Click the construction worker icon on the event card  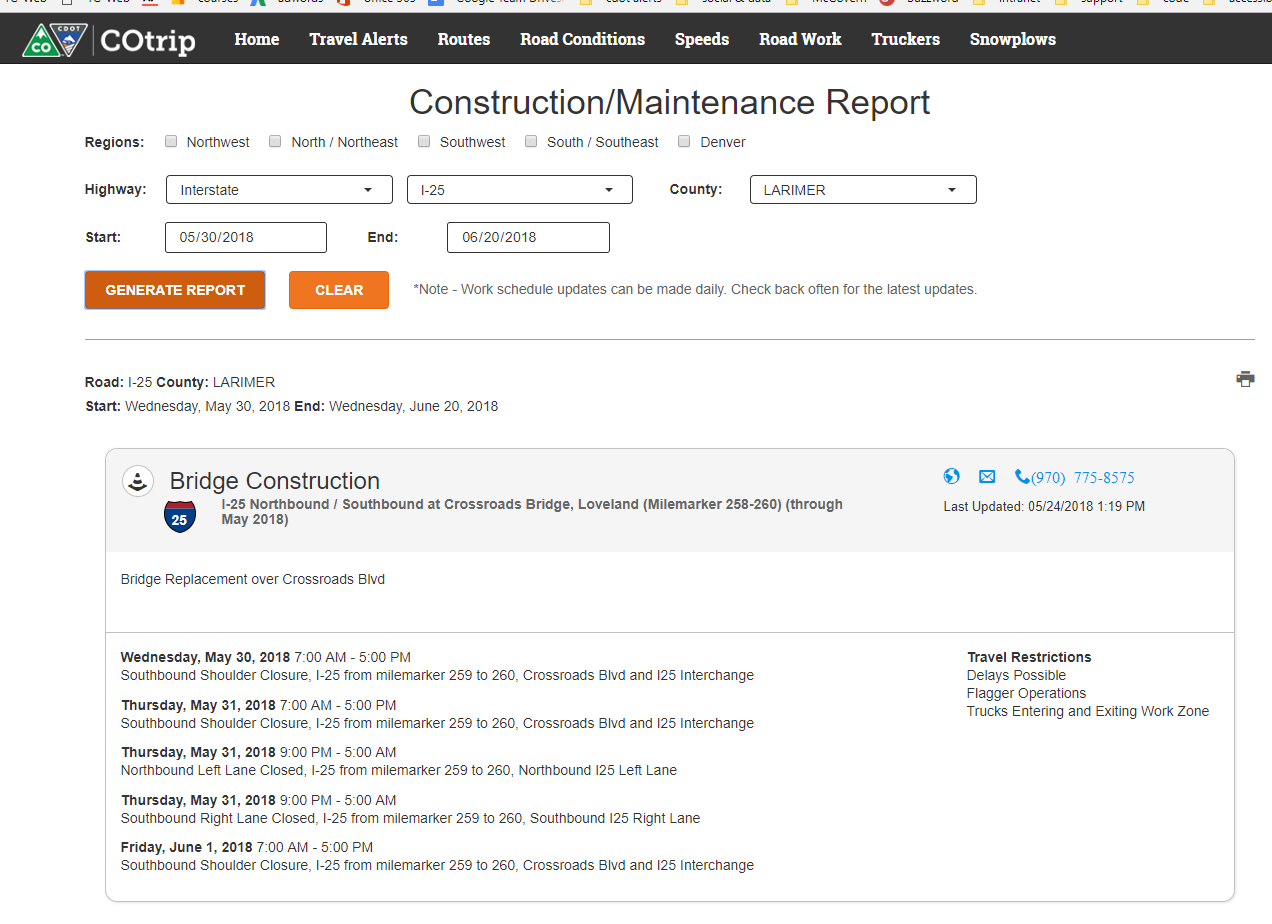pos(138,480)
